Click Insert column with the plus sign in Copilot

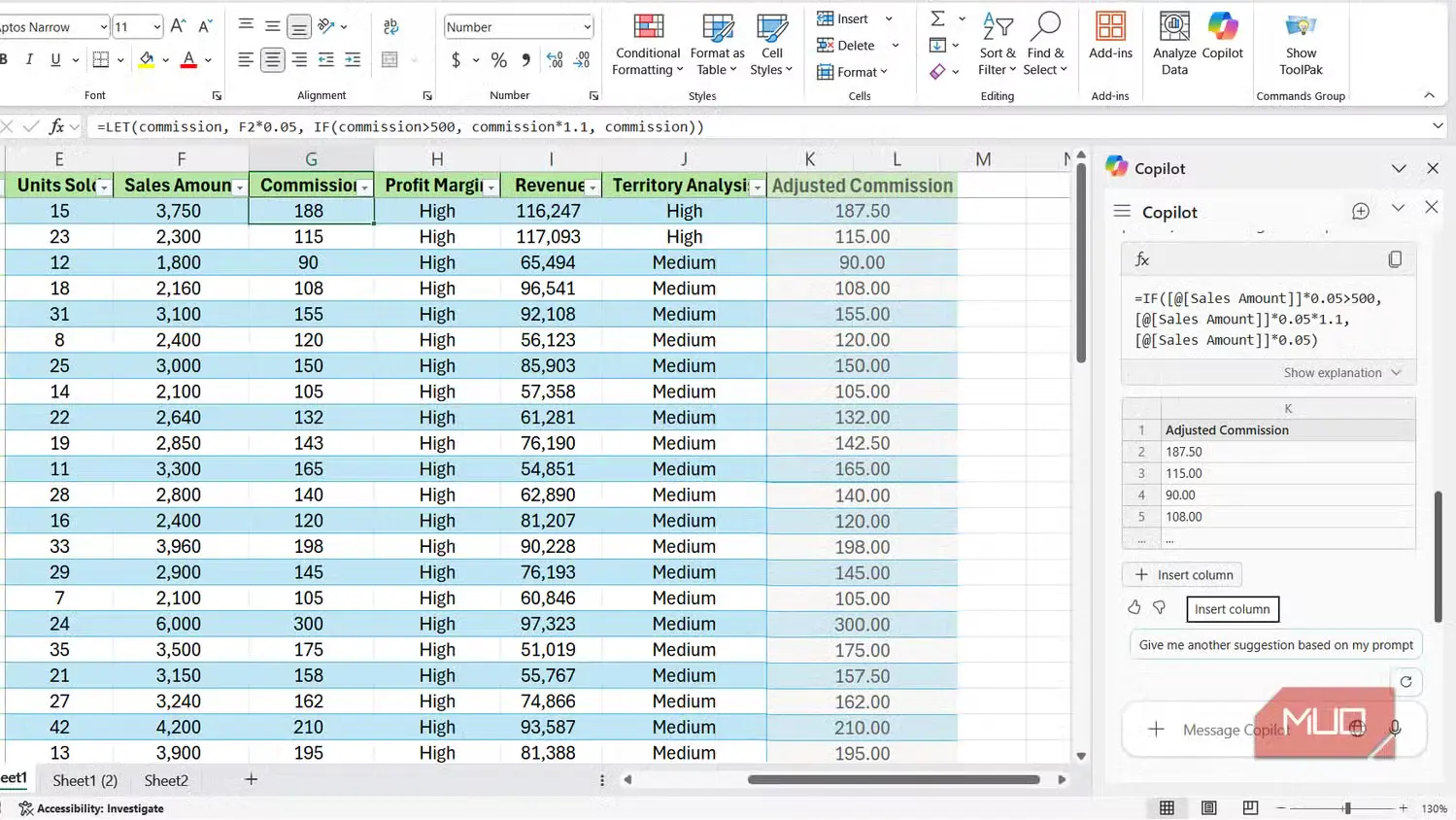[x=1182, y=574]
